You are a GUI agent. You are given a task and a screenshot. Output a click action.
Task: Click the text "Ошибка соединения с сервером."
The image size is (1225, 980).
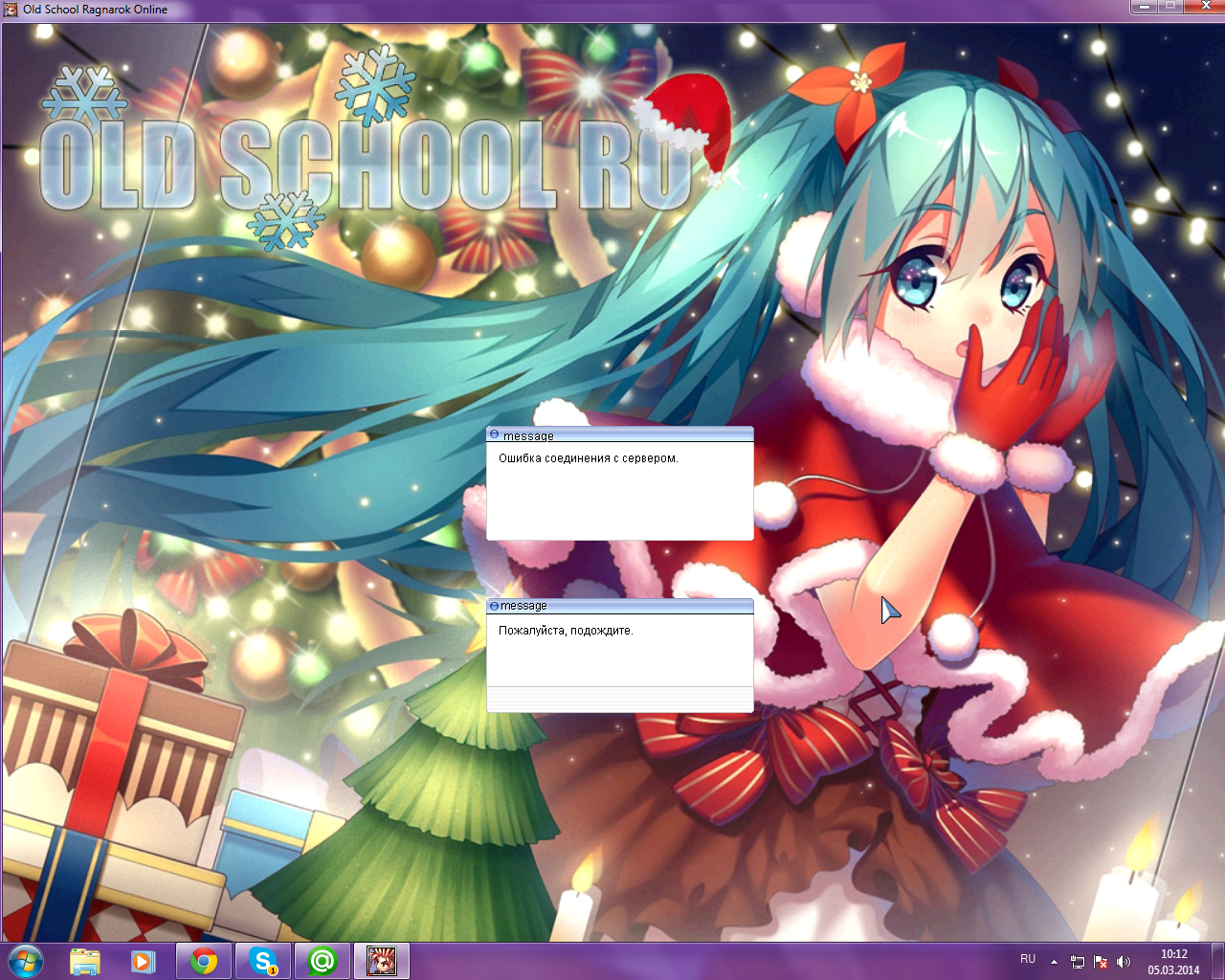589,458
